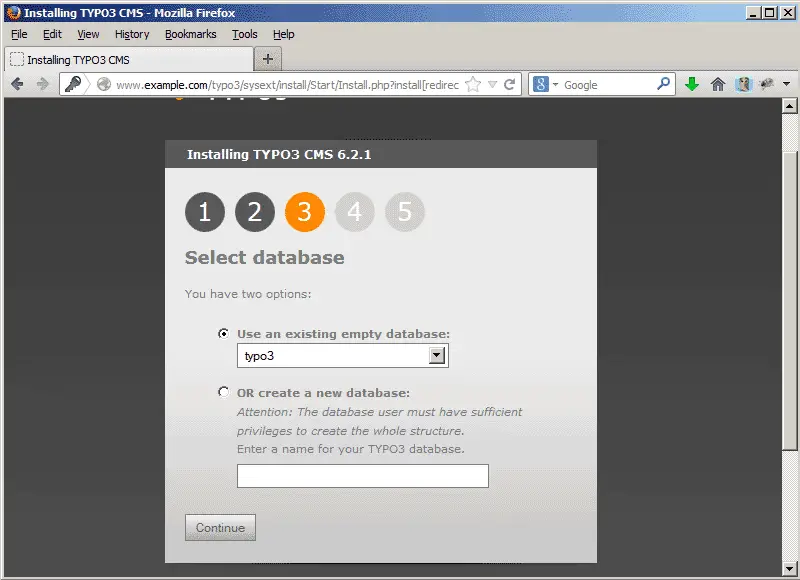This screenshot has width=800, height=580.
Task: Go to Home page icon
Action: 718,84
